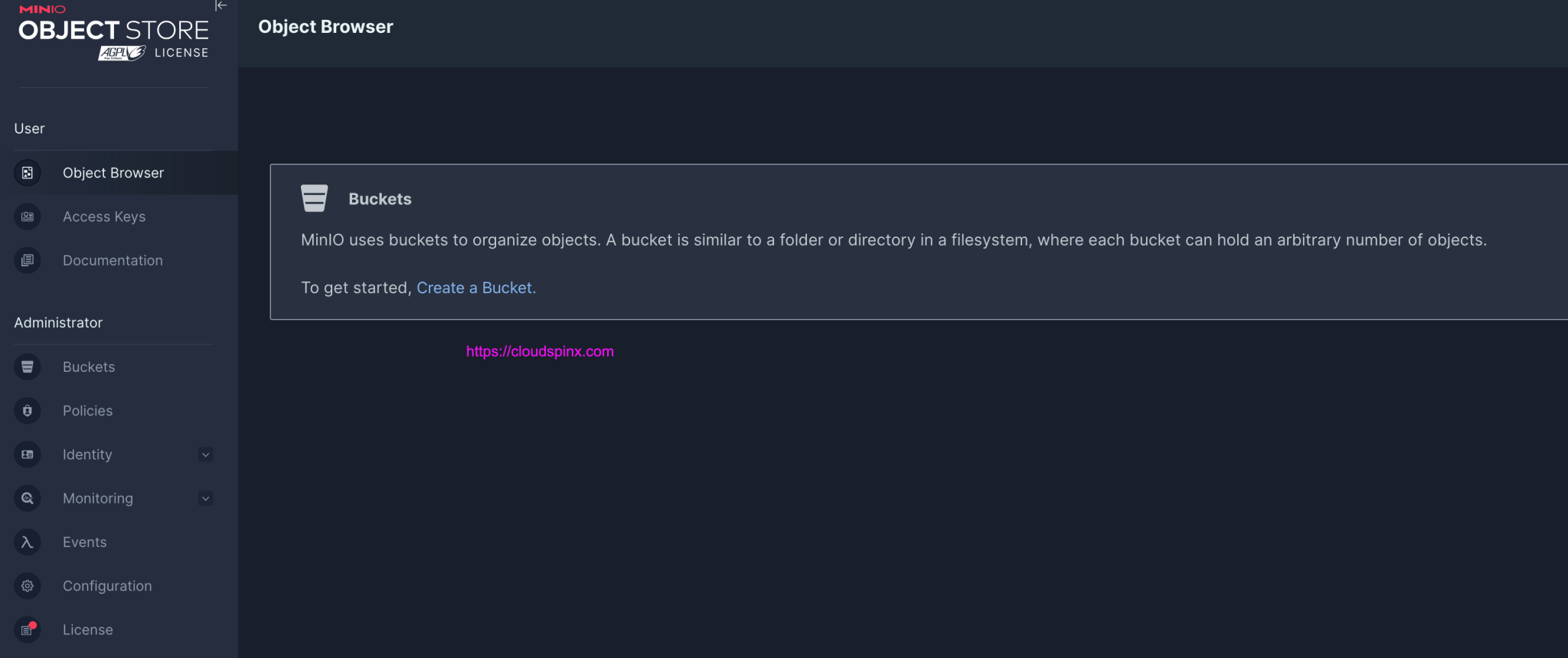Expand the Monitoring submenu chevron

pyautogui.click(x=205, y=498)
